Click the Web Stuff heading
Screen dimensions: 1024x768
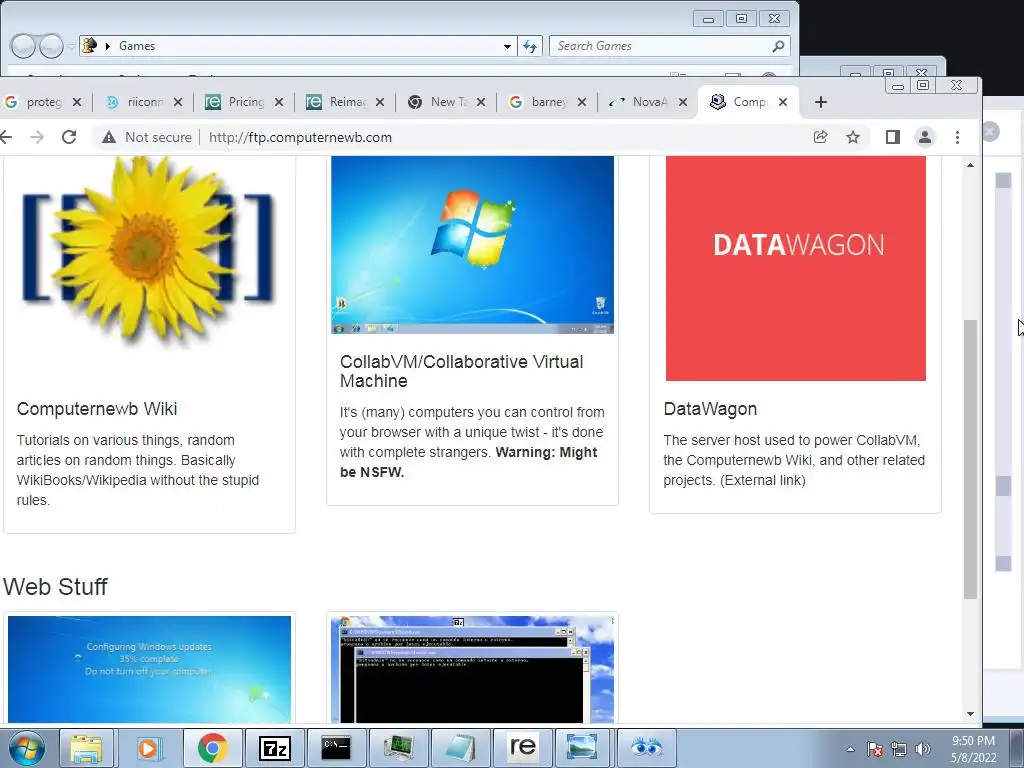click(55, 586)
